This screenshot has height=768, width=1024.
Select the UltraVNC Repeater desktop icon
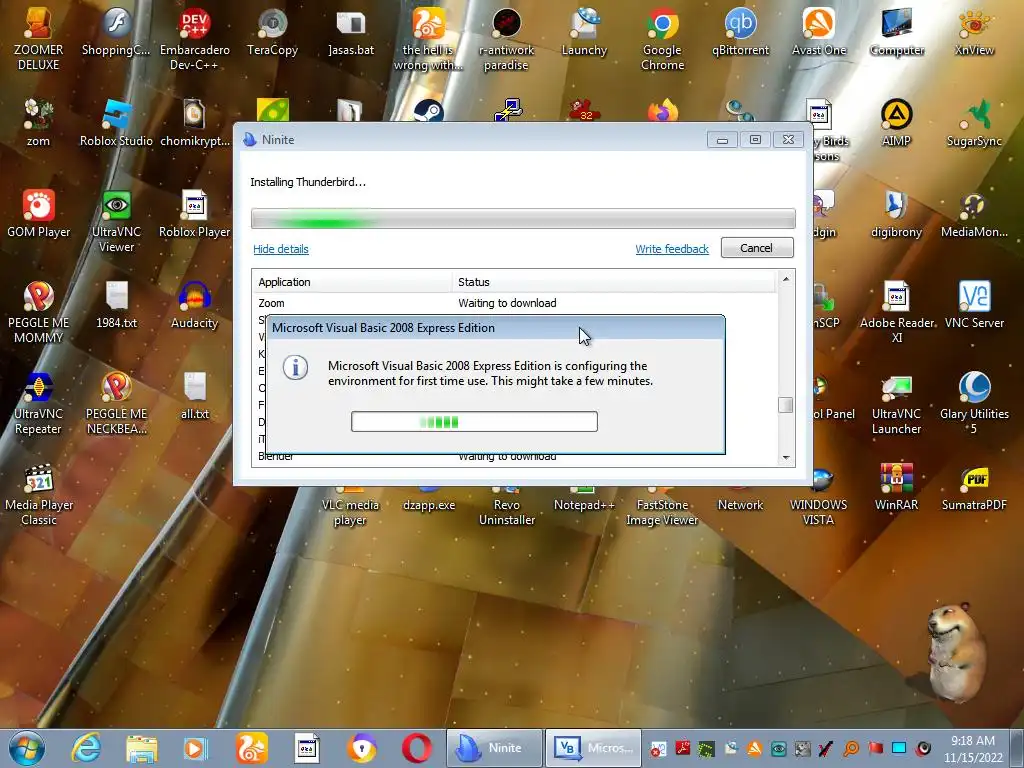38,402
